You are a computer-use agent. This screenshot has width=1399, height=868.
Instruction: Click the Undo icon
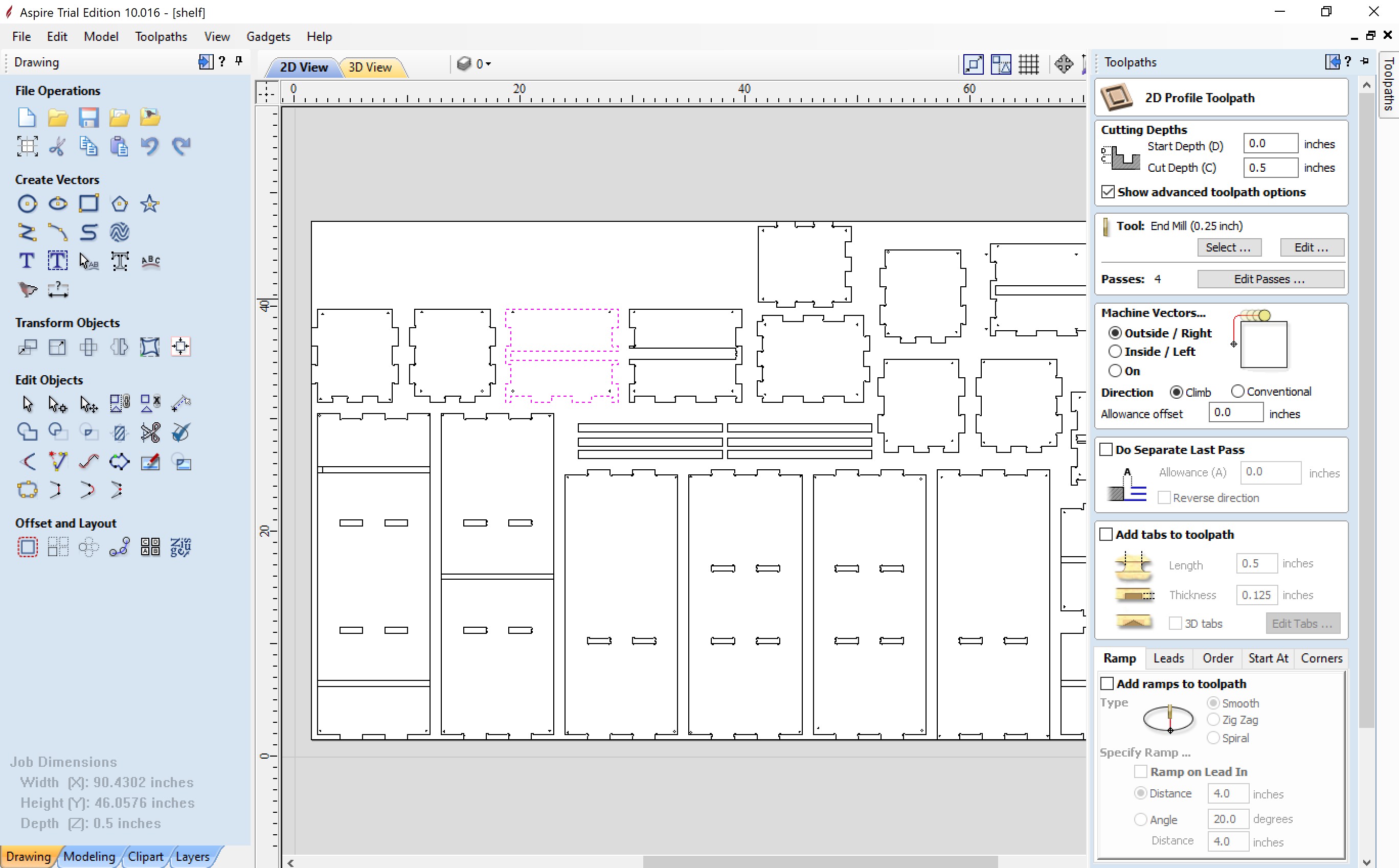[150, 146]
